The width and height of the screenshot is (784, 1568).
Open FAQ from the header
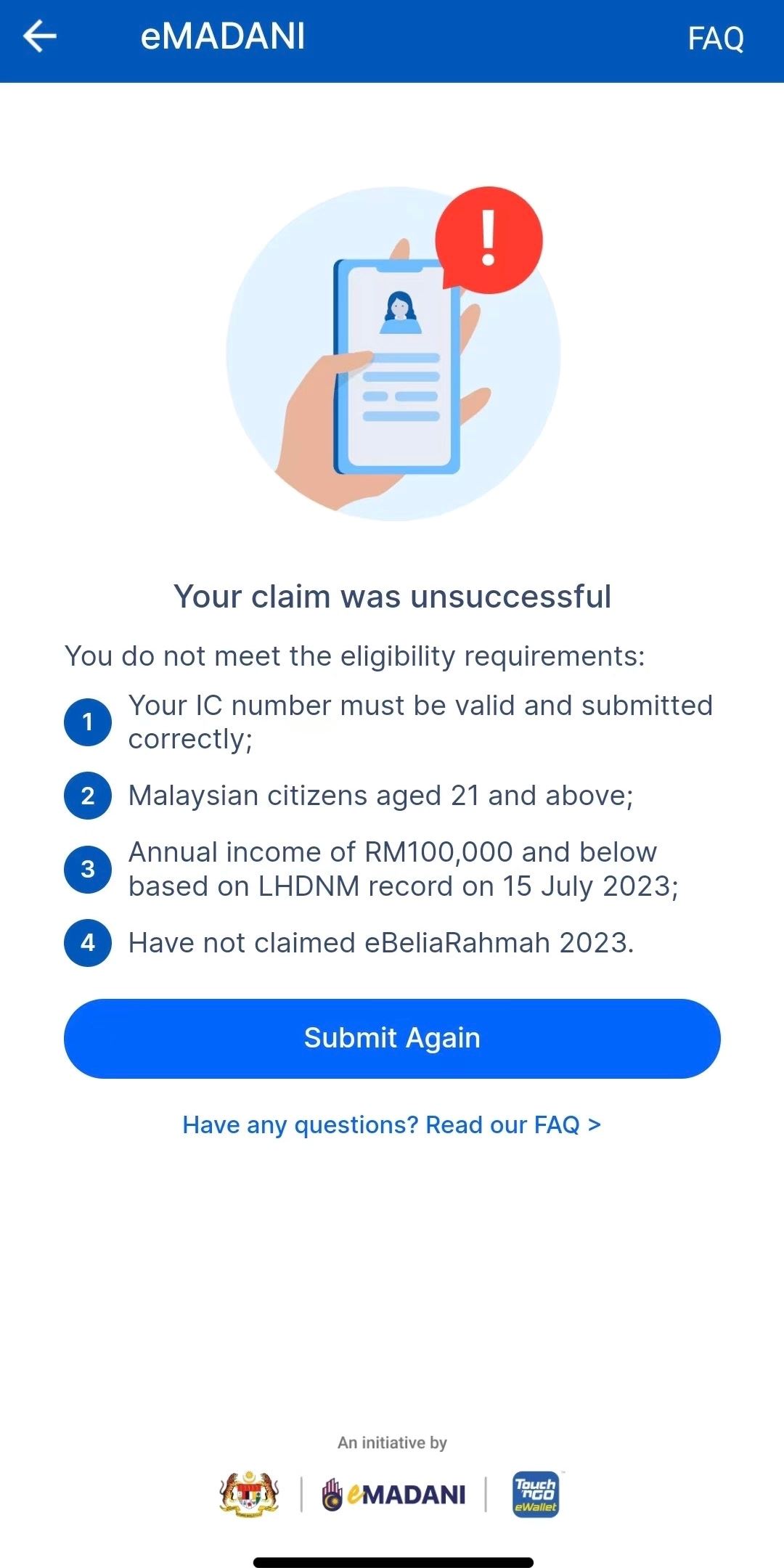(x=715, y=39)
